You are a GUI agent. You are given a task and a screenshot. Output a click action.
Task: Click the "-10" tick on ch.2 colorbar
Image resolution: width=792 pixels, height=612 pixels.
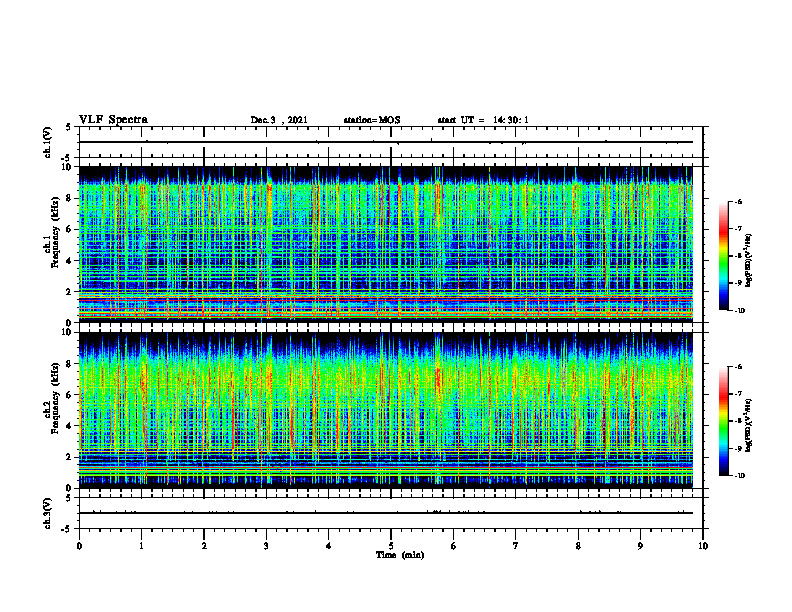[739, 476]
